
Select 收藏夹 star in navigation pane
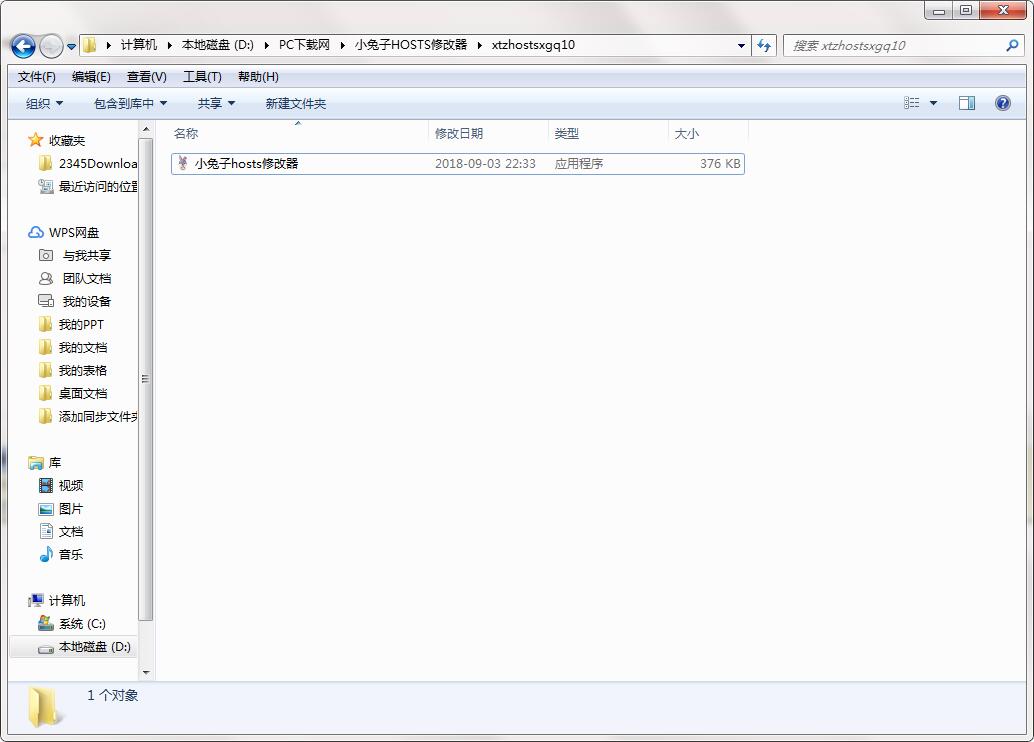tap(35, 140)
